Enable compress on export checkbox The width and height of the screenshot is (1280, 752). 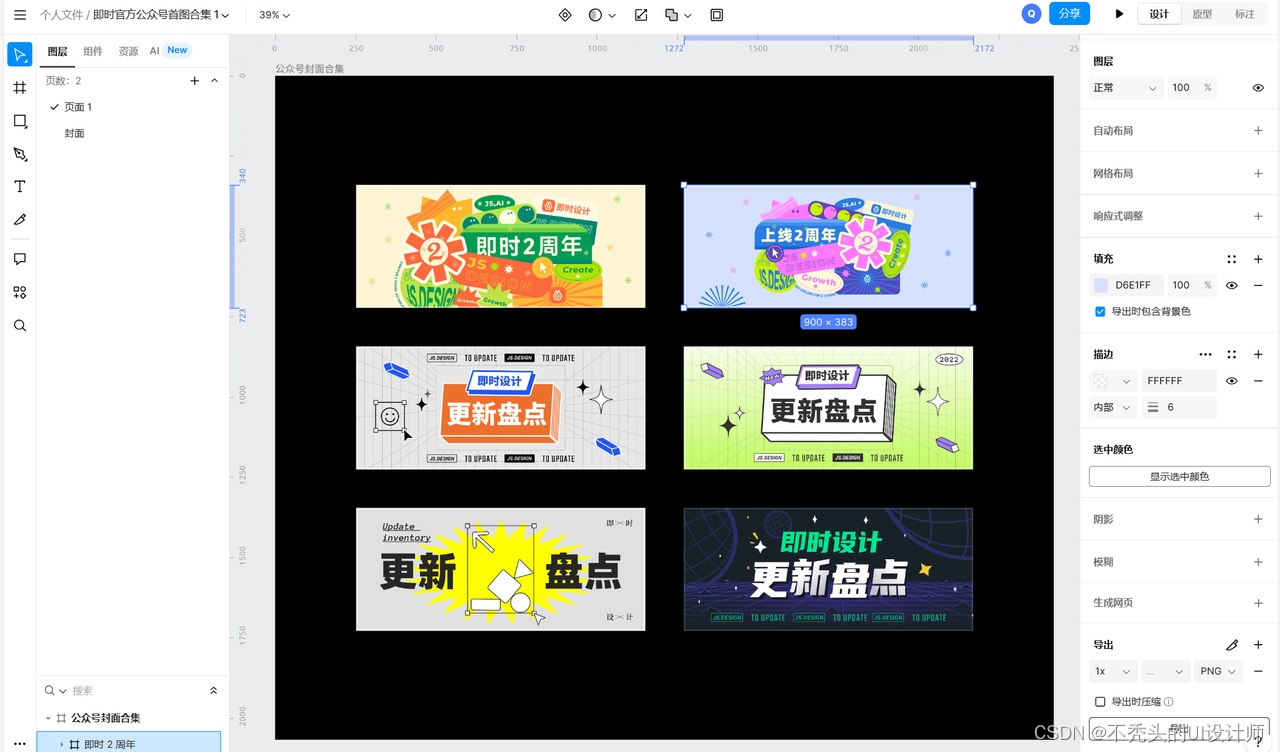coord(1100,702)
